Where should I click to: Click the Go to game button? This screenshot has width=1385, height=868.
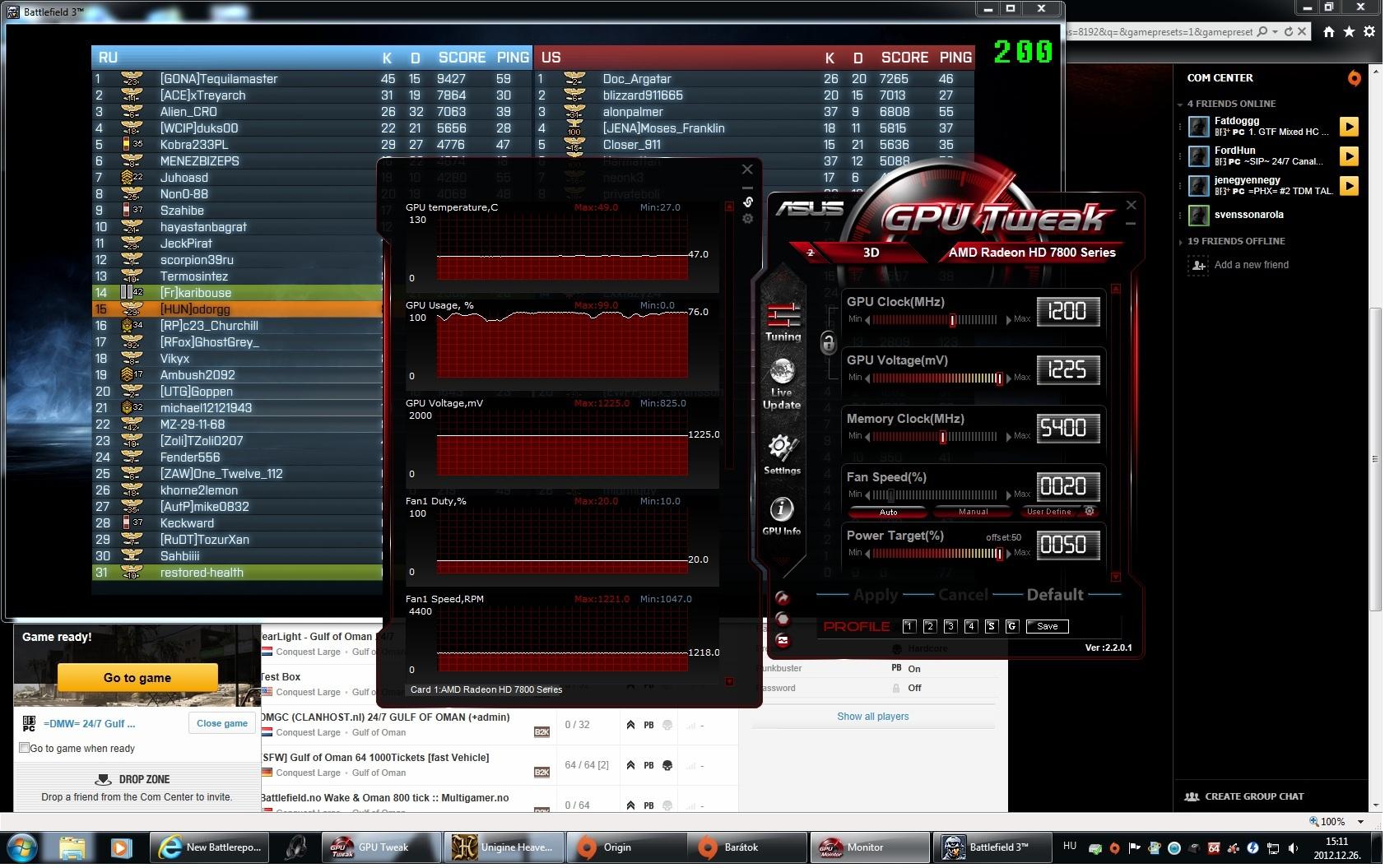[x=137, y=678]
